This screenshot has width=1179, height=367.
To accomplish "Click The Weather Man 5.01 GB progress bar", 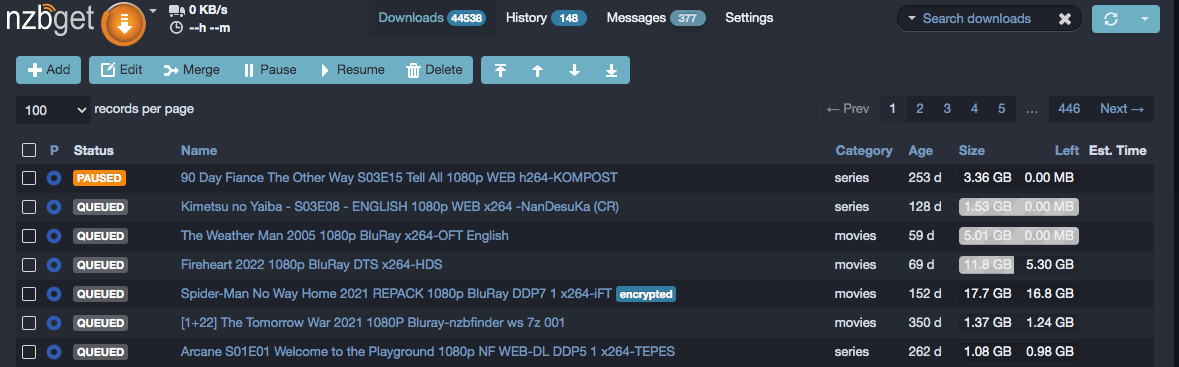I will click(1019, 236).
